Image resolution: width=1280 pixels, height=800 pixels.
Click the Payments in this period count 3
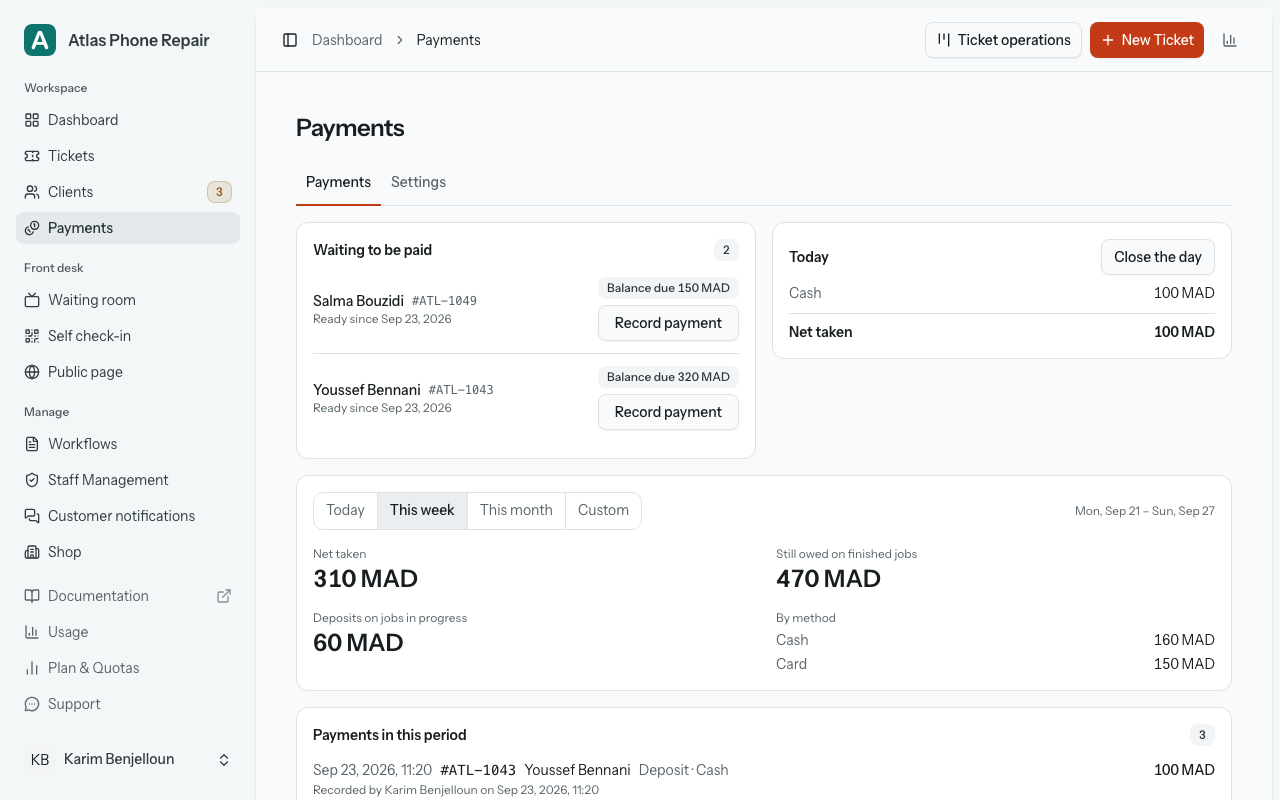click(1202, 735)
